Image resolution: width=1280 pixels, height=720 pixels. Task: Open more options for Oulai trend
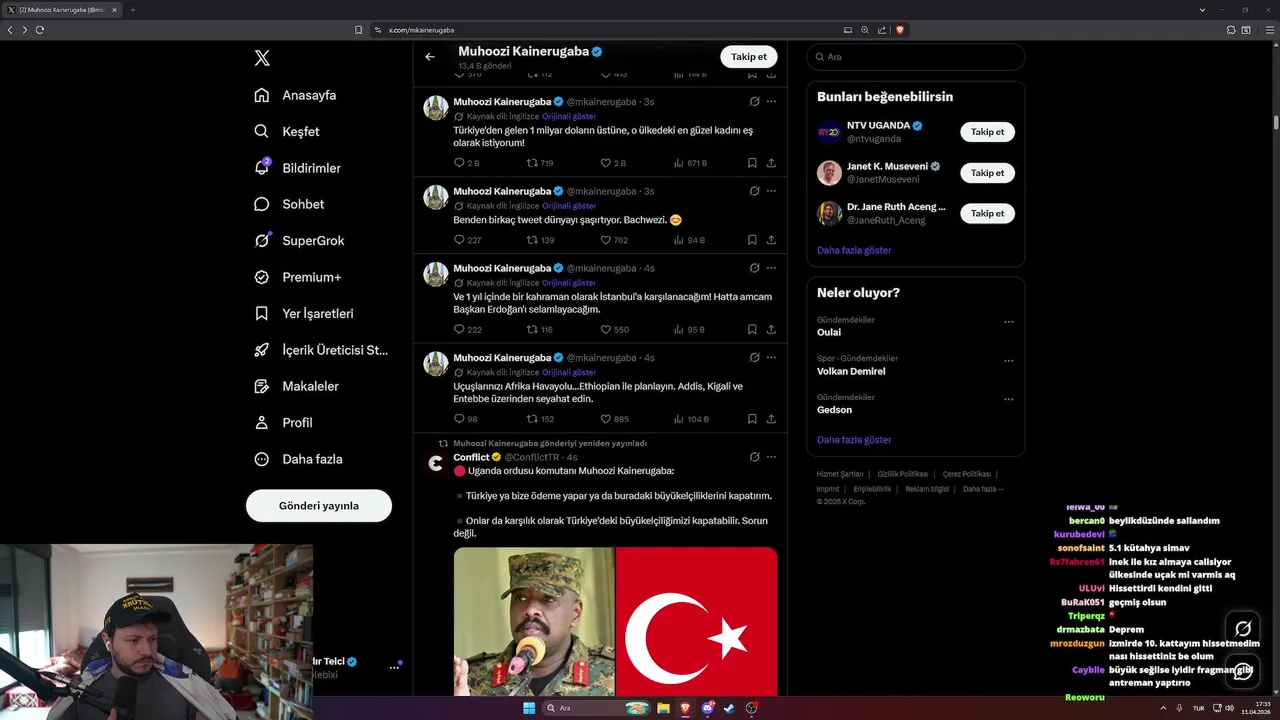tap(1008, 322)
